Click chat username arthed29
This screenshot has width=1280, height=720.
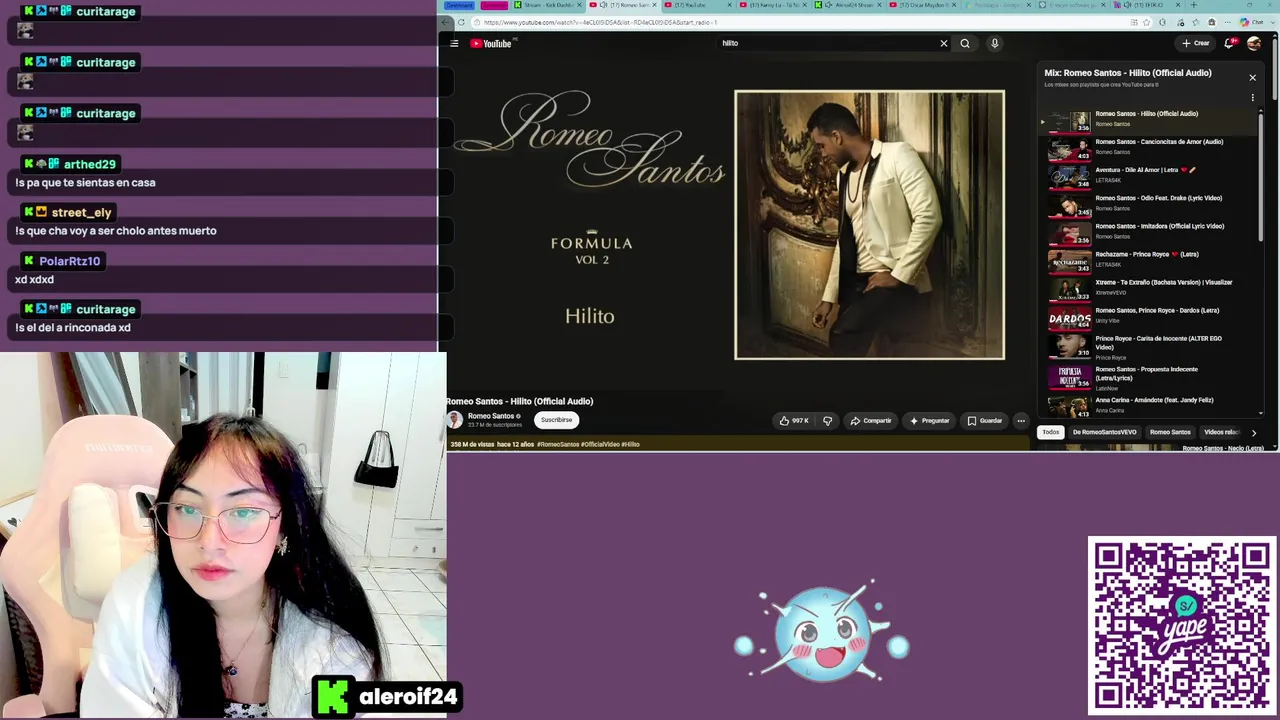coord(89,164)
